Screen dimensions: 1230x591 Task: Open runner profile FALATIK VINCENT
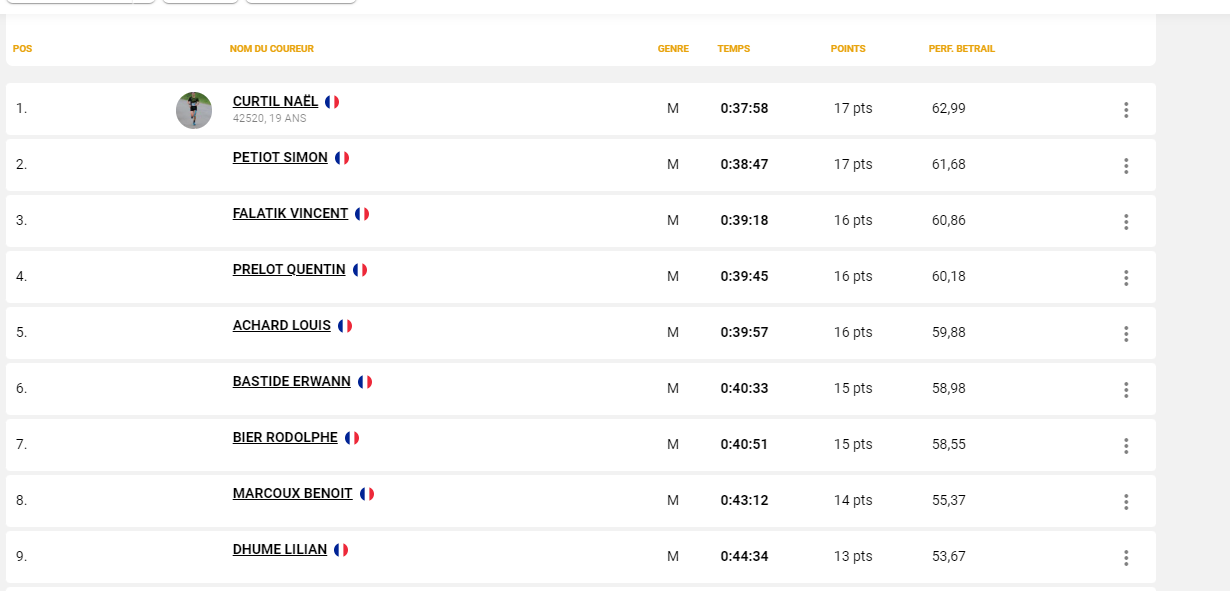[x=290, y=213]
